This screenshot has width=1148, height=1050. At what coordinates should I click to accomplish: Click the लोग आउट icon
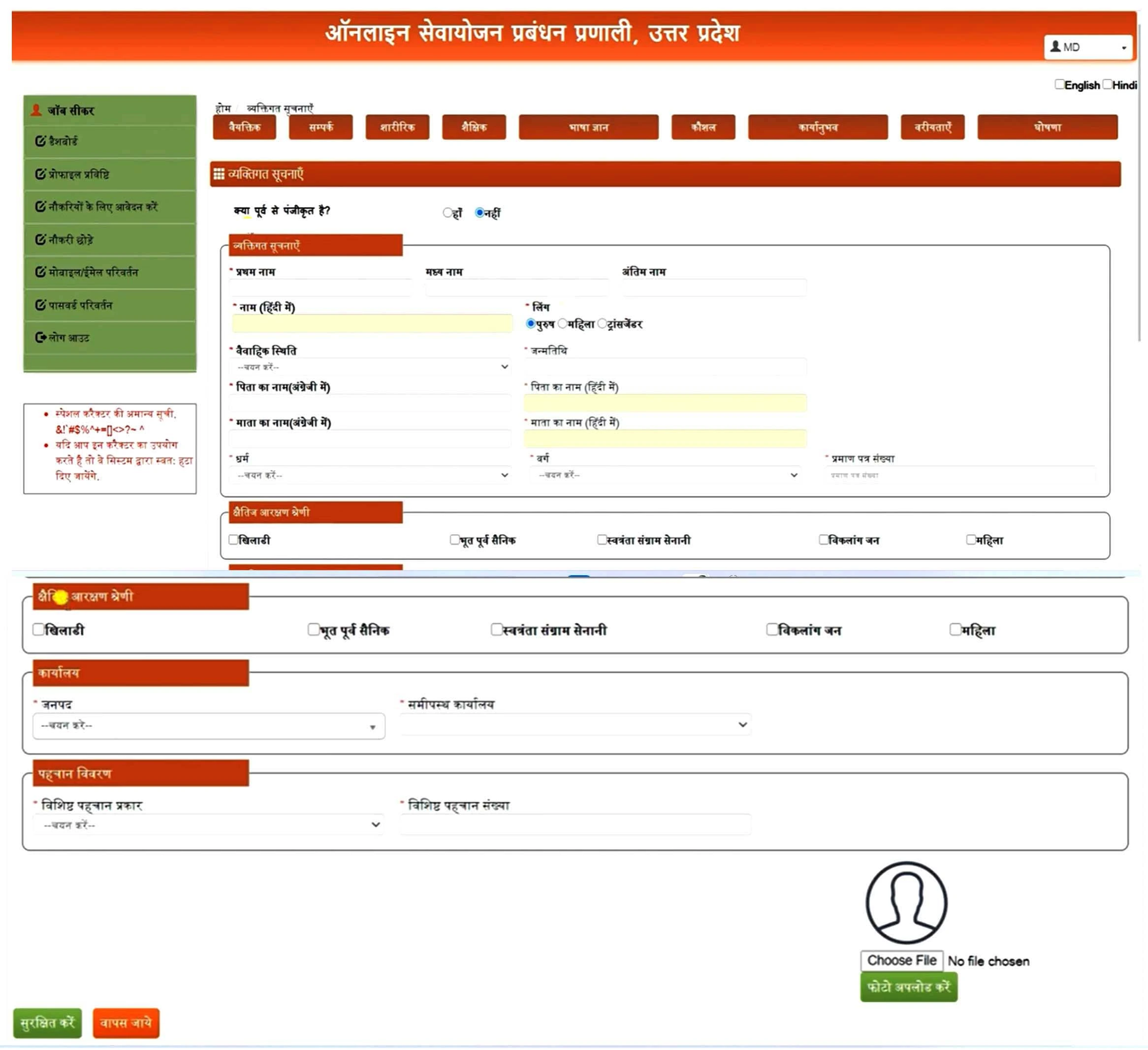40,338
